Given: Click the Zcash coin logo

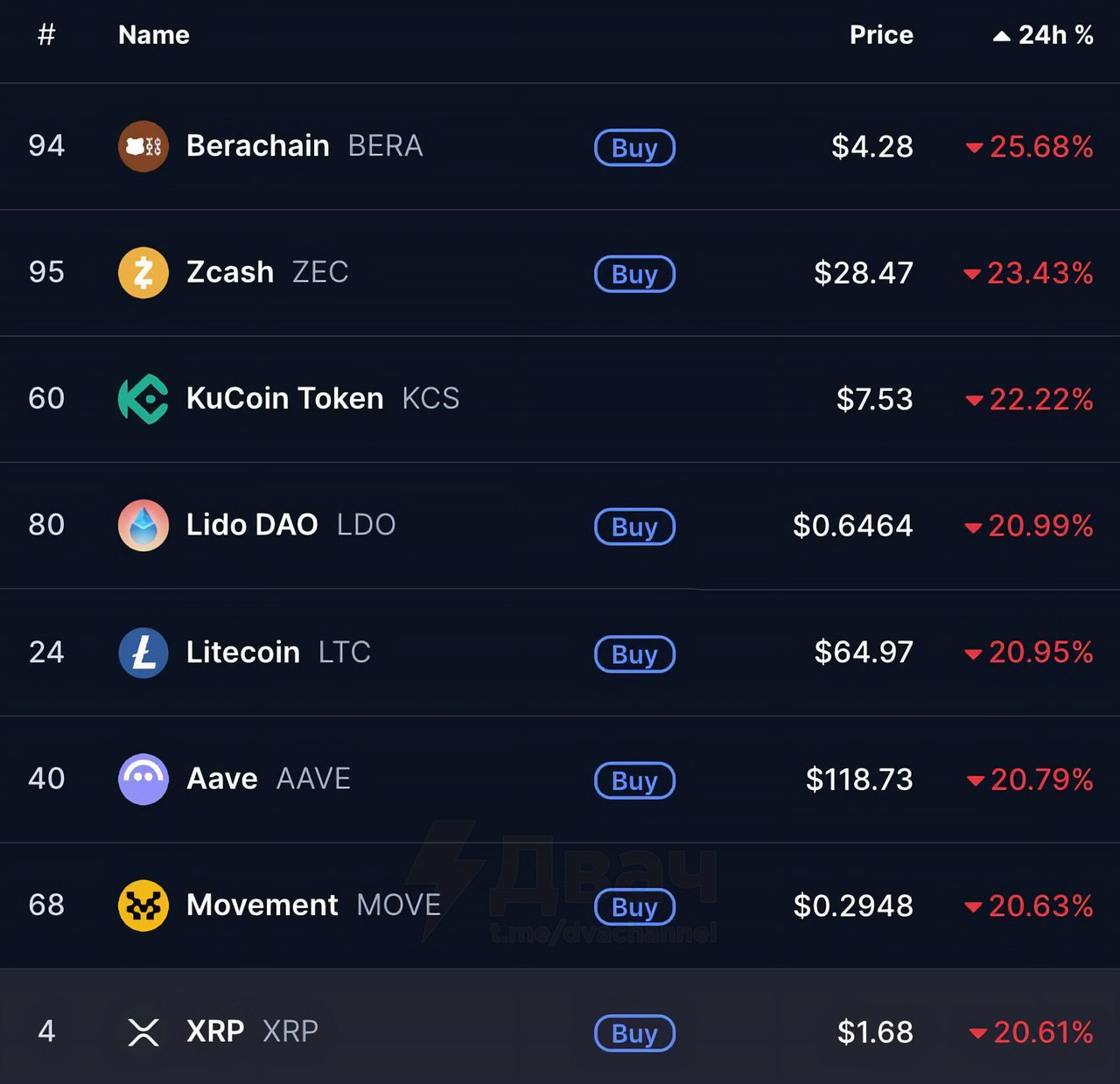Looking at the screenshot, I should [143, 273].
